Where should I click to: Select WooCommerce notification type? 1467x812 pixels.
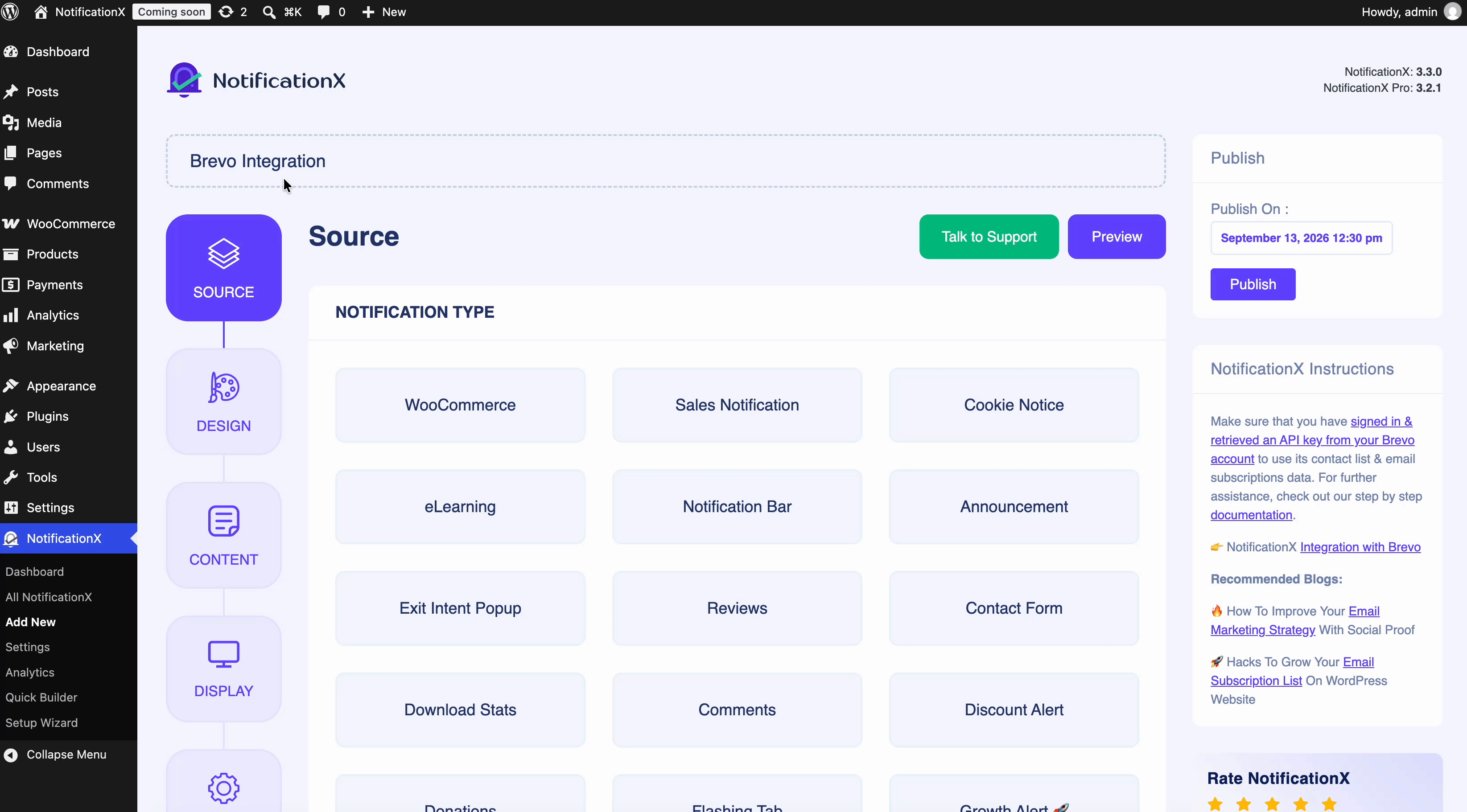460,405
